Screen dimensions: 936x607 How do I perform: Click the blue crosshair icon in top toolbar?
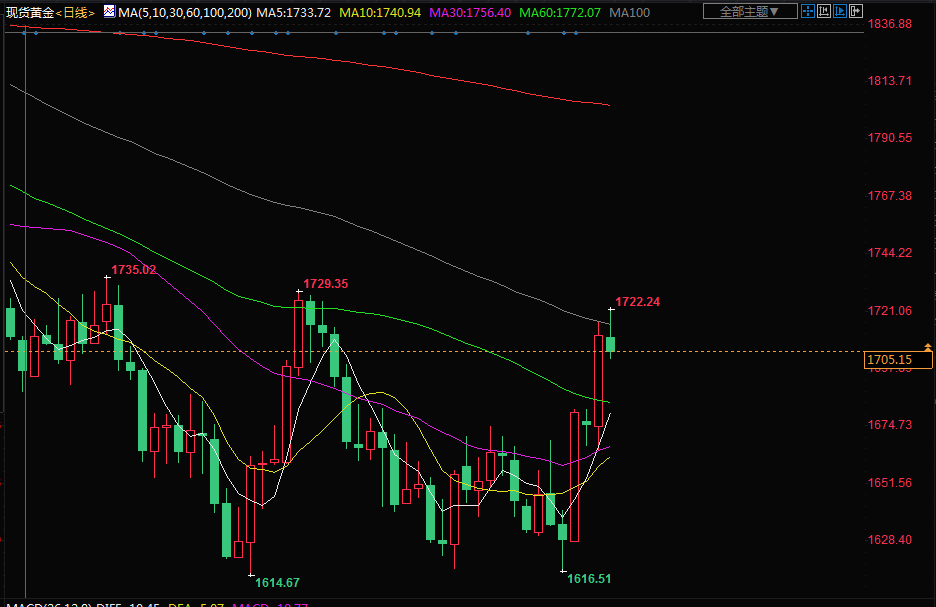[x=806, y=12]
